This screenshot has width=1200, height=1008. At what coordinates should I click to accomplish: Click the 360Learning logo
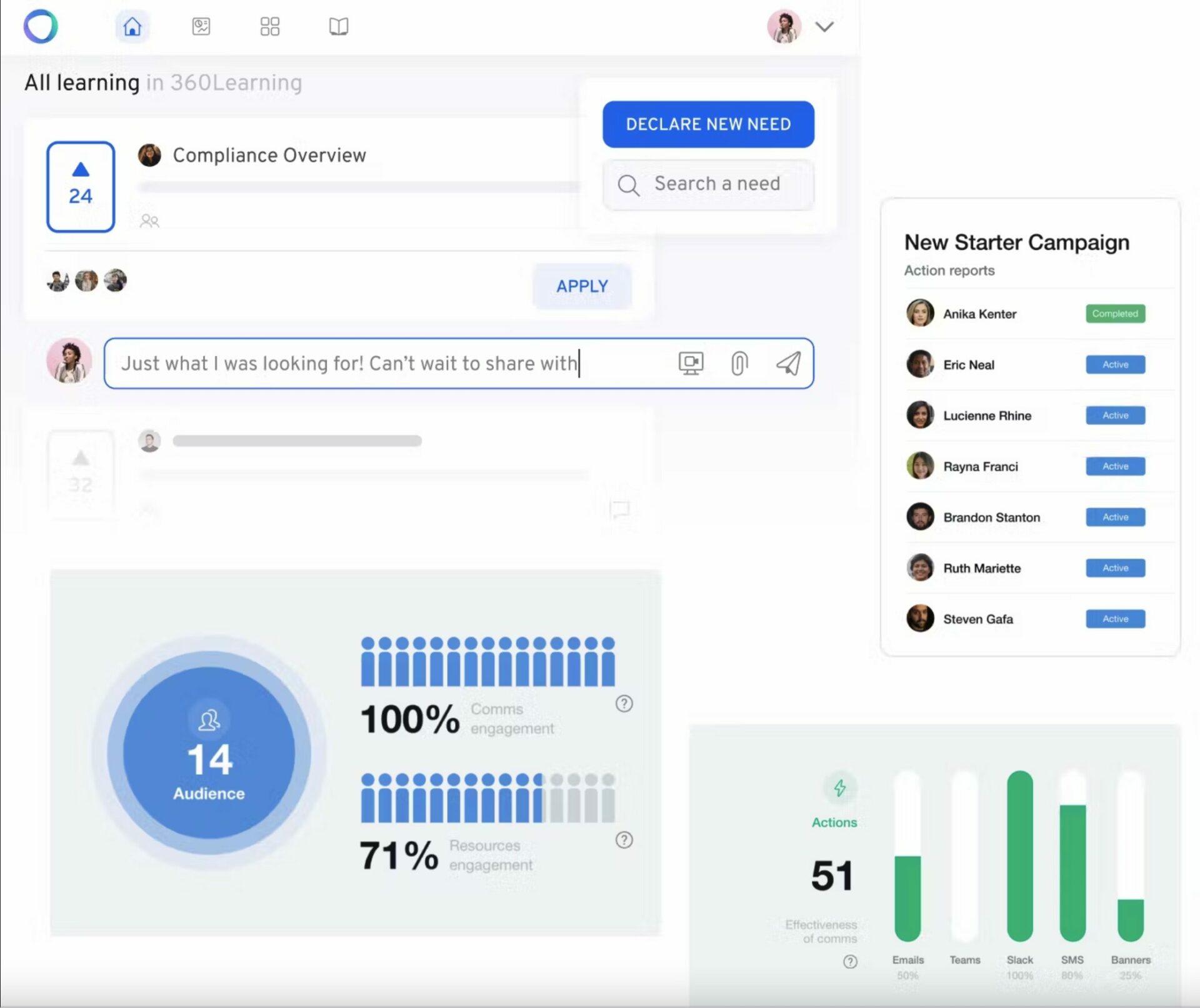40,26
